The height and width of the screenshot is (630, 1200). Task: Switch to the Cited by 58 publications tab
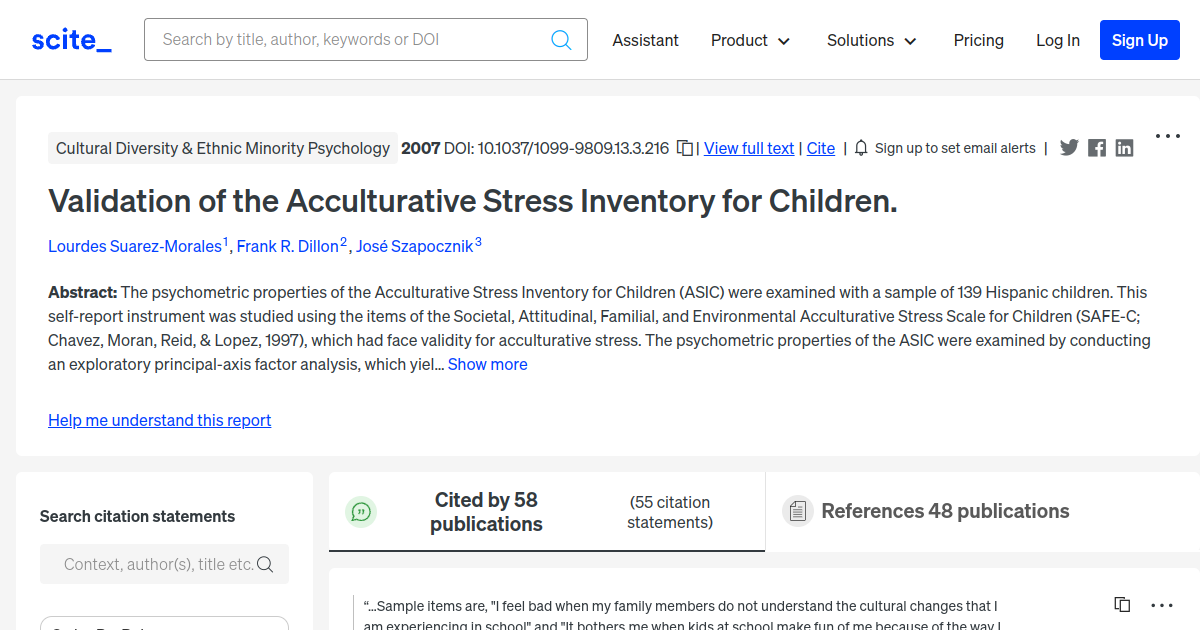pos(486,512)
